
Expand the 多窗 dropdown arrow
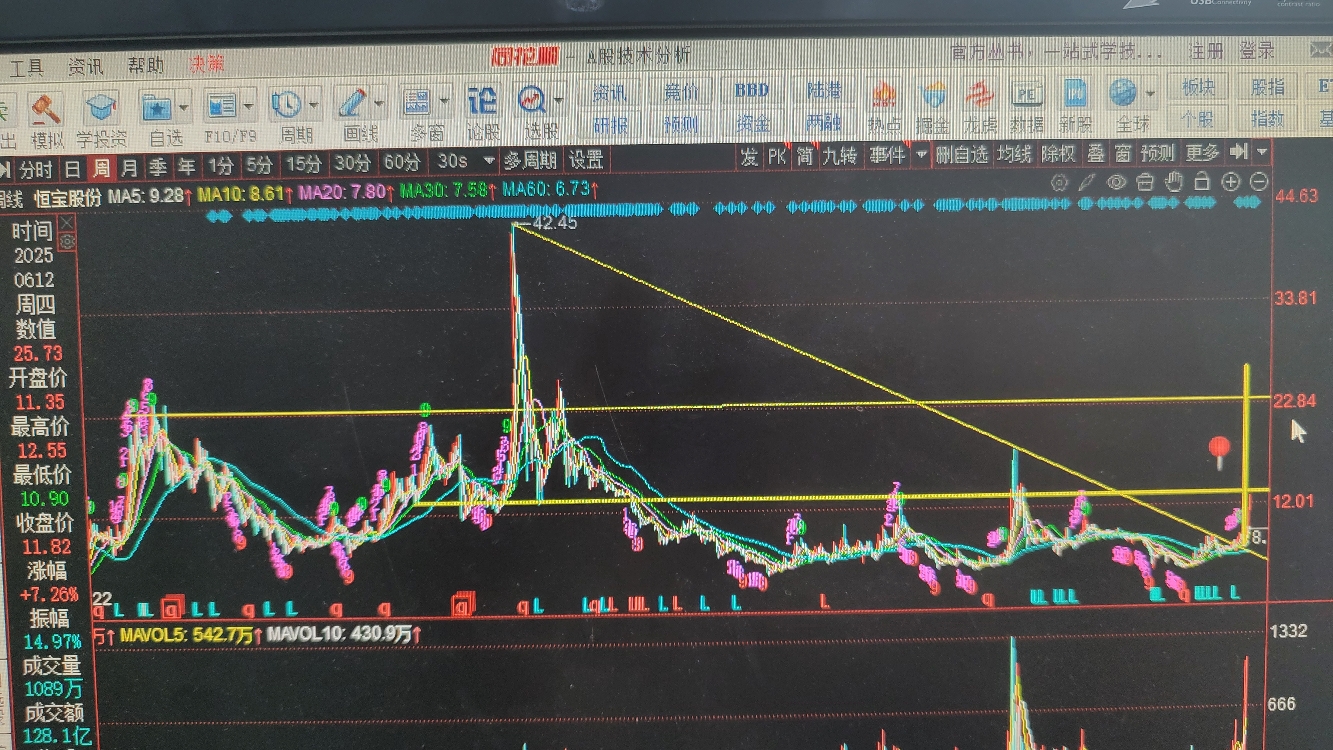coord(443,101)
